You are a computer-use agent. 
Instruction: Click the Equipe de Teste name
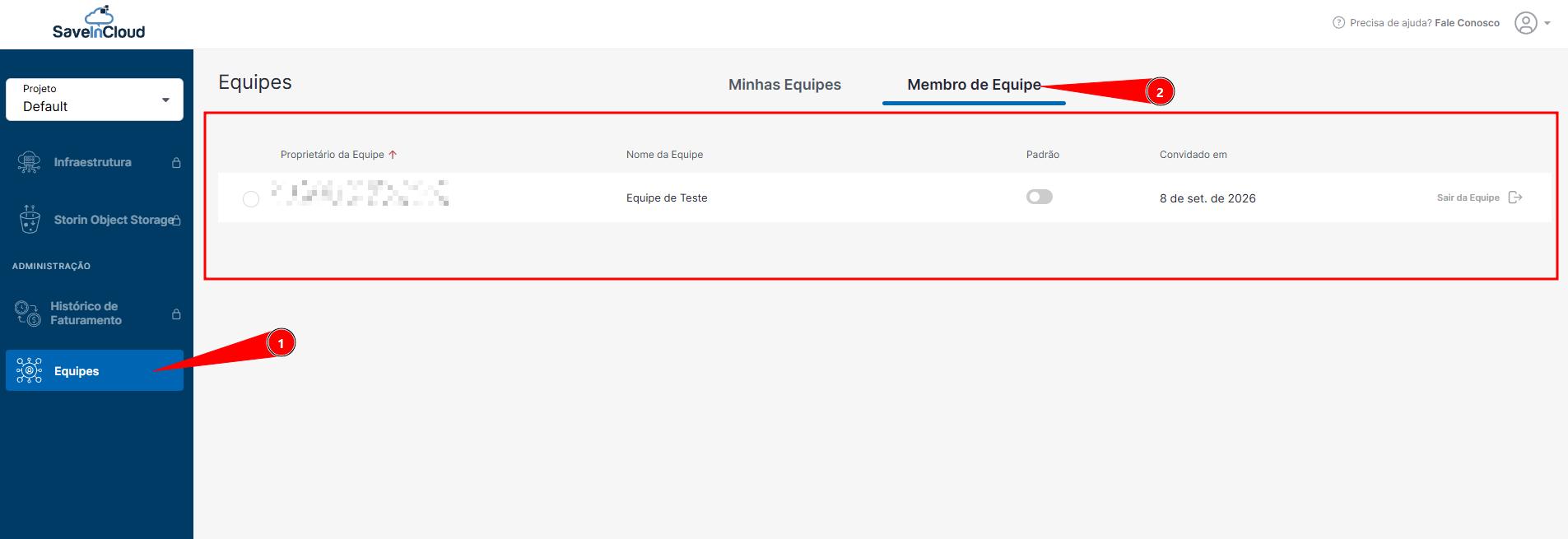pyautogui.click(x=667, y=198)
